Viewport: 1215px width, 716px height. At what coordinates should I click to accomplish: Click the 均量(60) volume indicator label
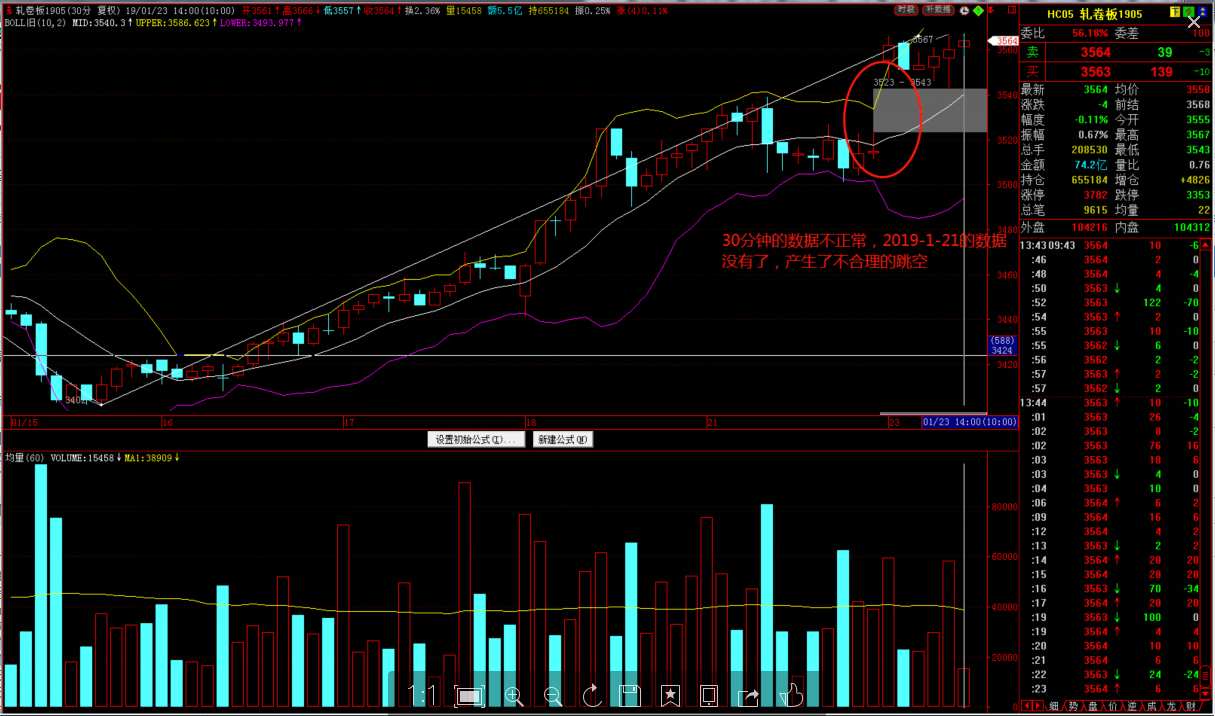click(x=26, y=457)
